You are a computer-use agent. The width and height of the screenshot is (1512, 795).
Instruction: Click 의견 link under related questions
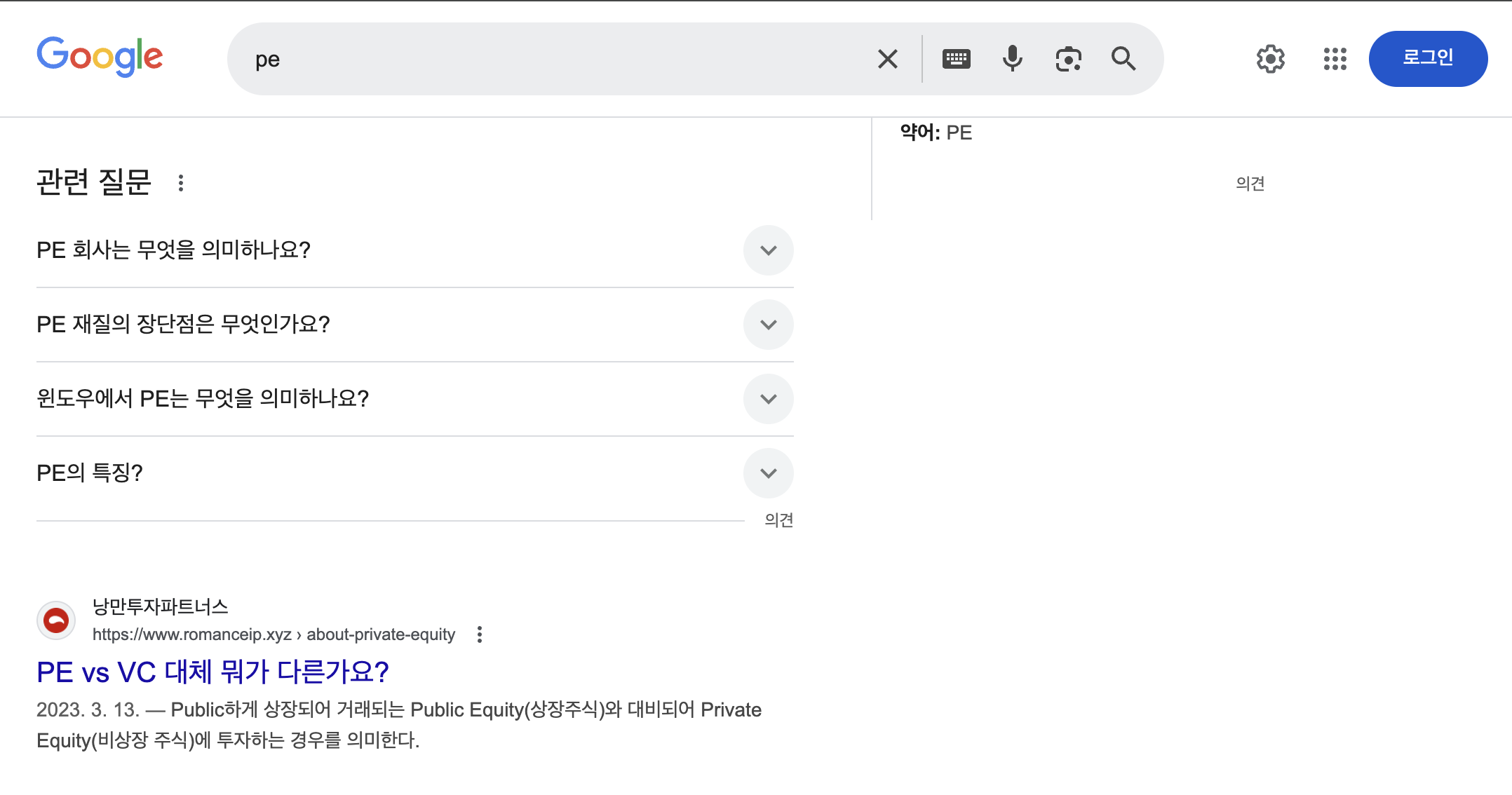click(778, 520)
